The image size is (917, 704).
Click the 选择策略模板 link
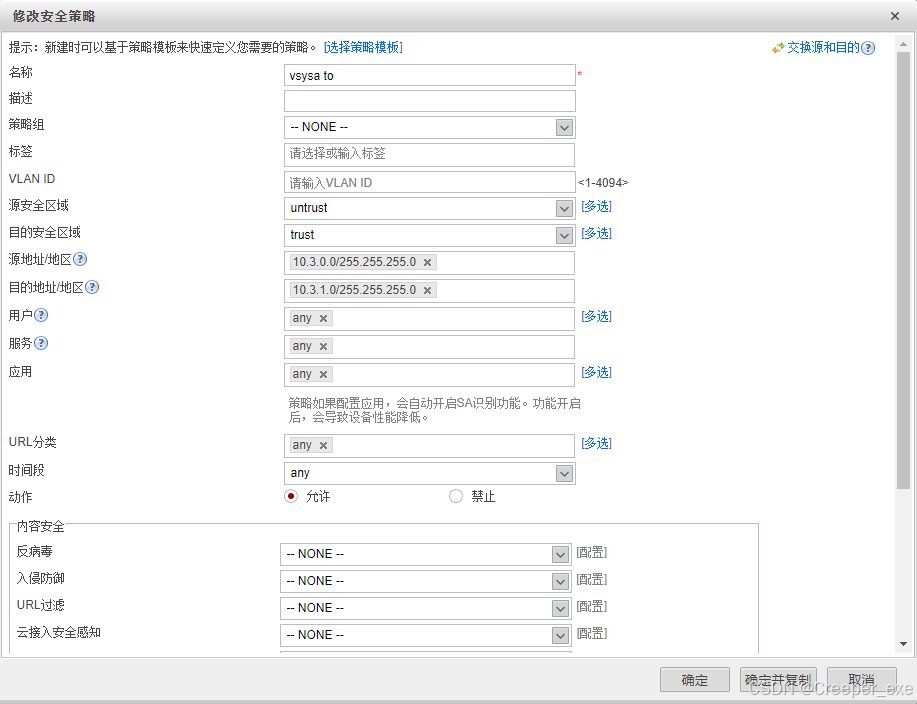[x=363, y=47]
